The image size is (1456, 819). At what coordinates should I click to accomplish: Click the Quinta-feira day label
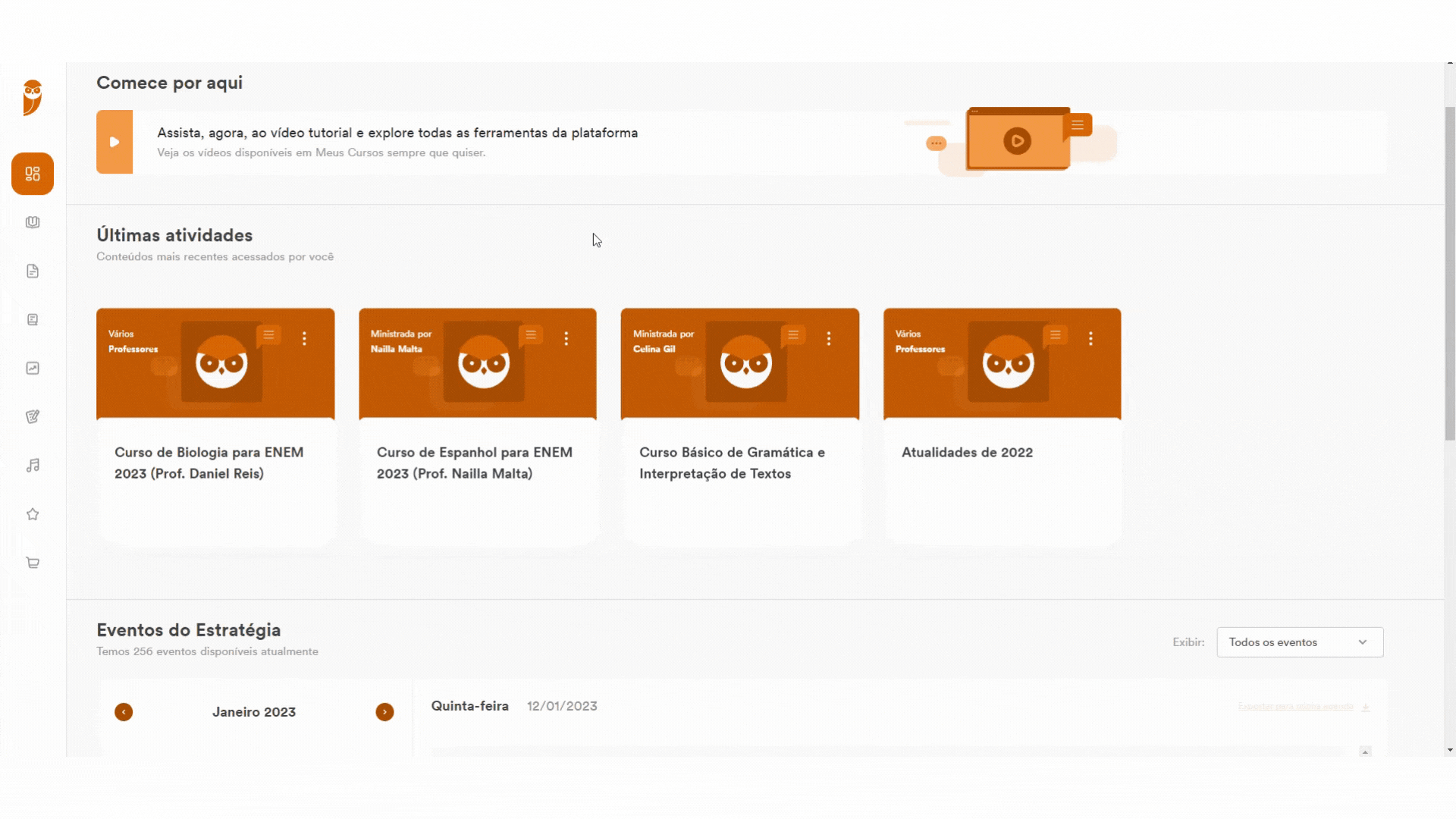pos(469,706)
